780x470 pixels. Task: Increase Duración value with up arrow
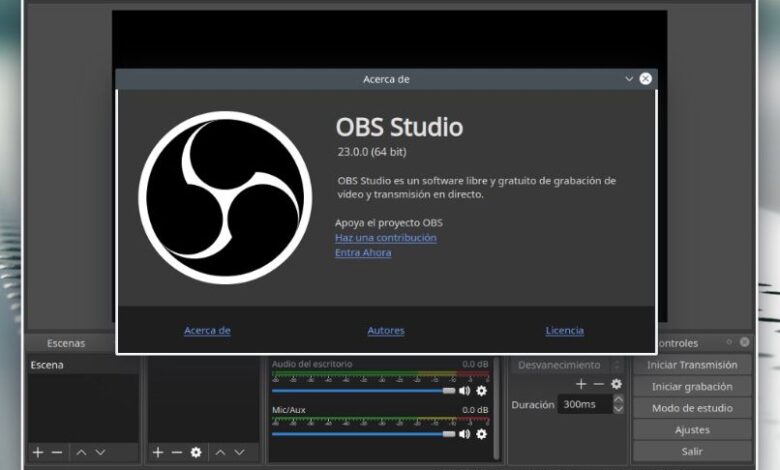(x=618, y=399)
